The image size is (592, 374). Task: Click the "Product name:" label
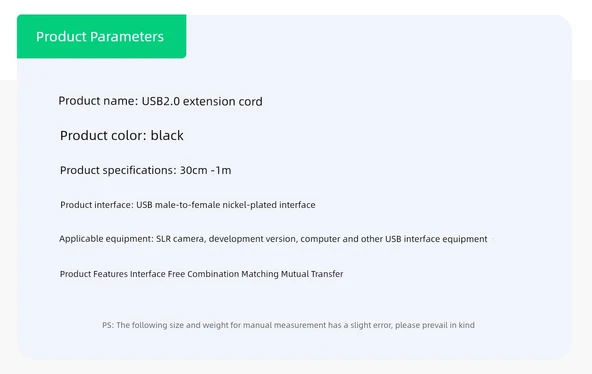tap(98, 101)
